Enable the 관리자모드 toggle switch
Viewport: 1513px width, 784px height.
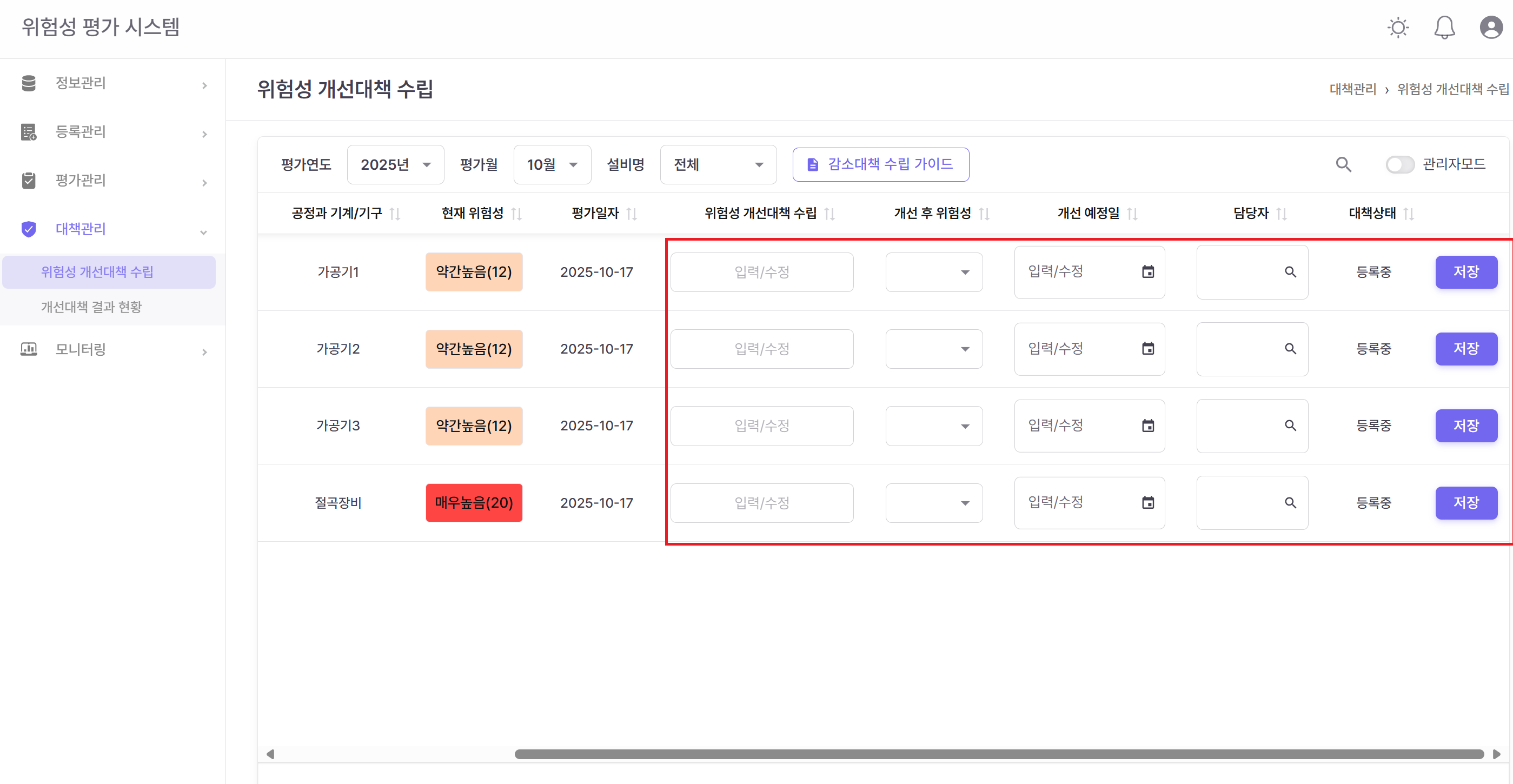[x=1400, y=164]
